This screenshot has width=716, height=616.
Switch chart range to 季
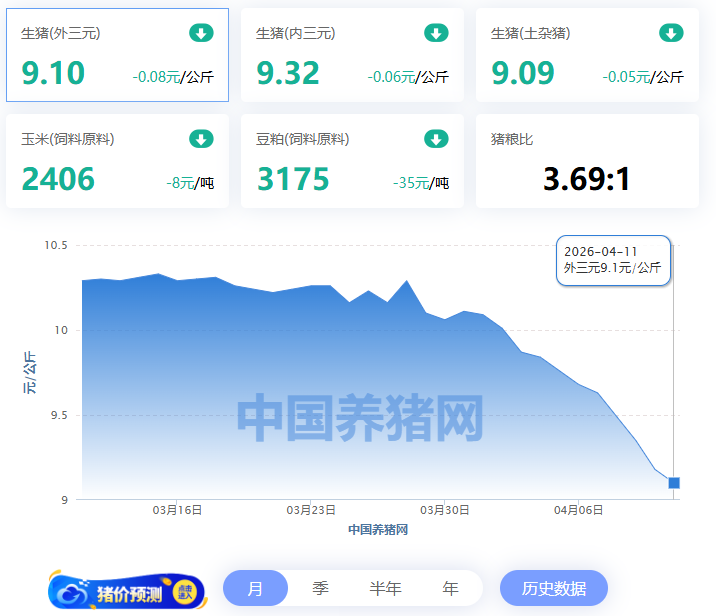click(x=320, y=589)
